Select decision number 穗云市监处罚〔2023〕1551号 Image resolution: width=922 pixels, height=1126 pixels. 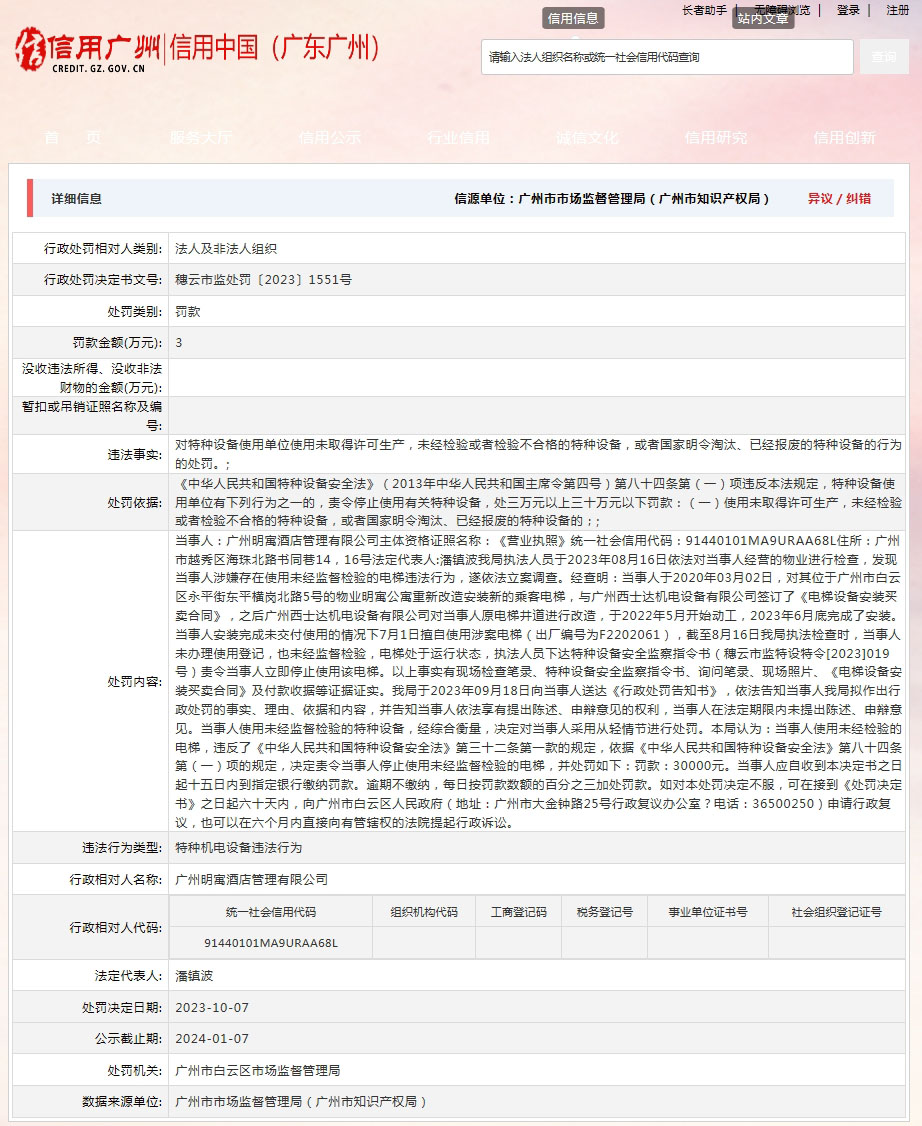(264, 280)
